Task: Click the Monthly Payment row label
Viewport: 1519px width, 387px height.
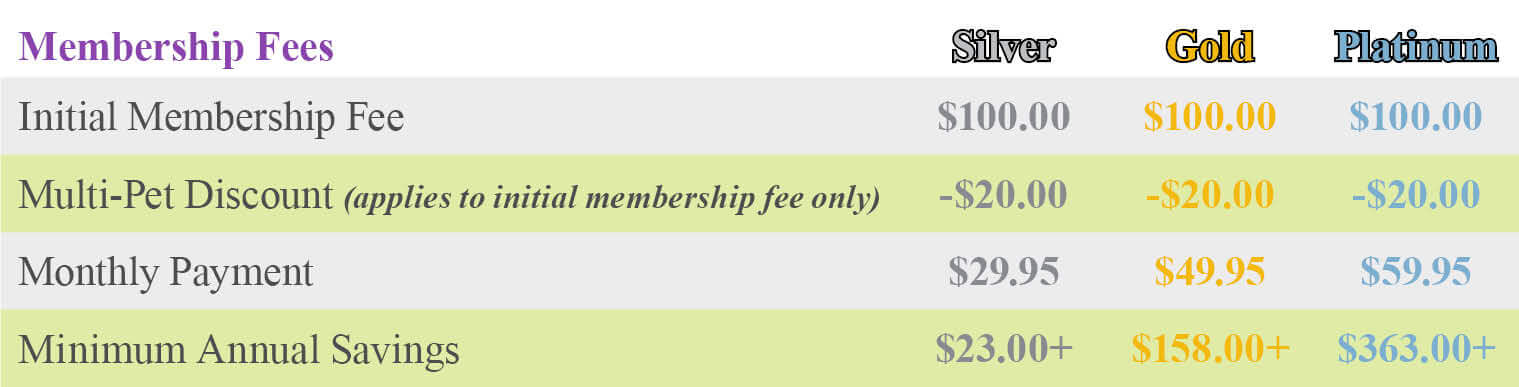Action: [x=166, y=272]
